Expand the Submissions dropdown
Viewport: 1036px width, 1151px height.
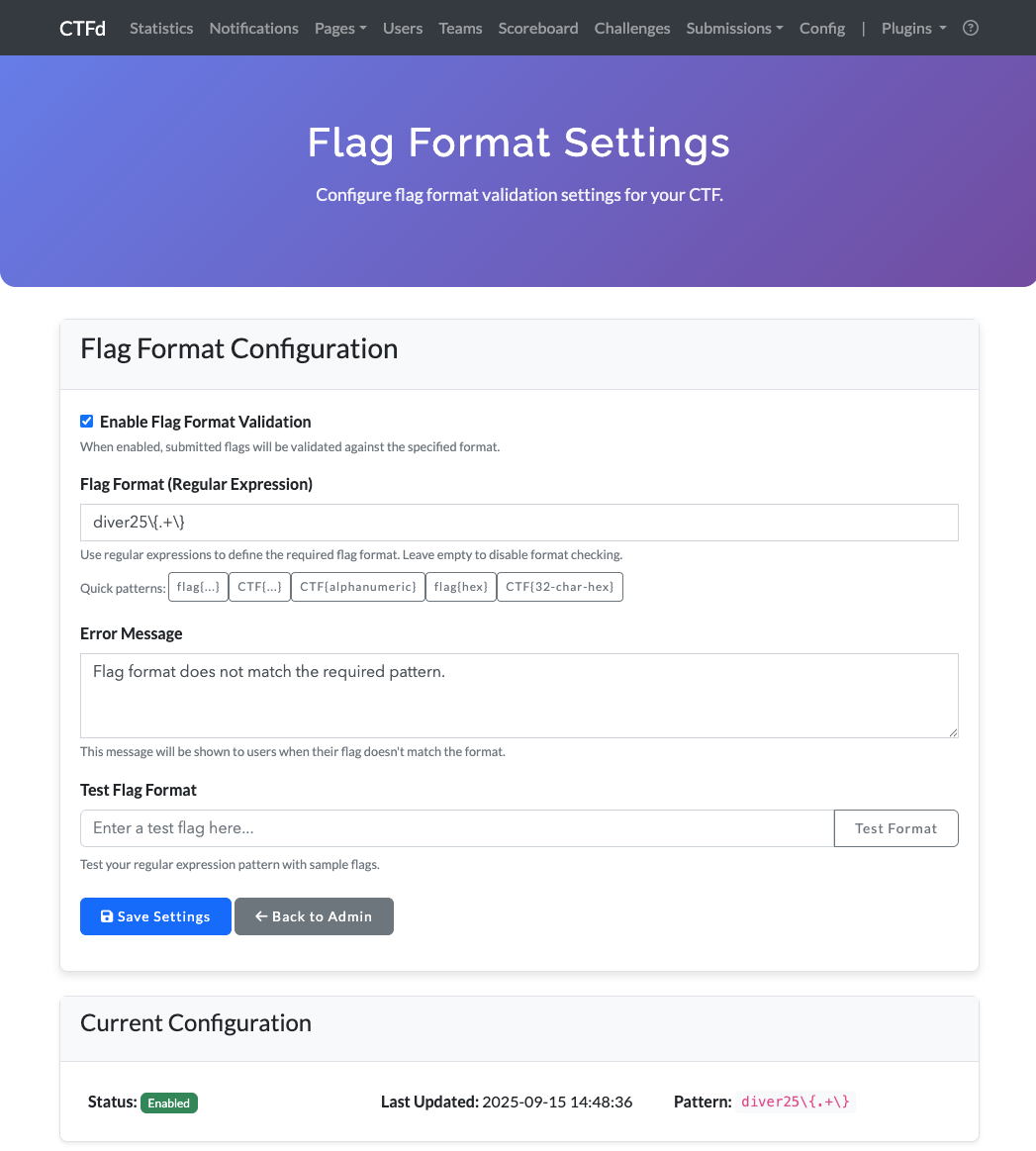click(x=734, y=28)
